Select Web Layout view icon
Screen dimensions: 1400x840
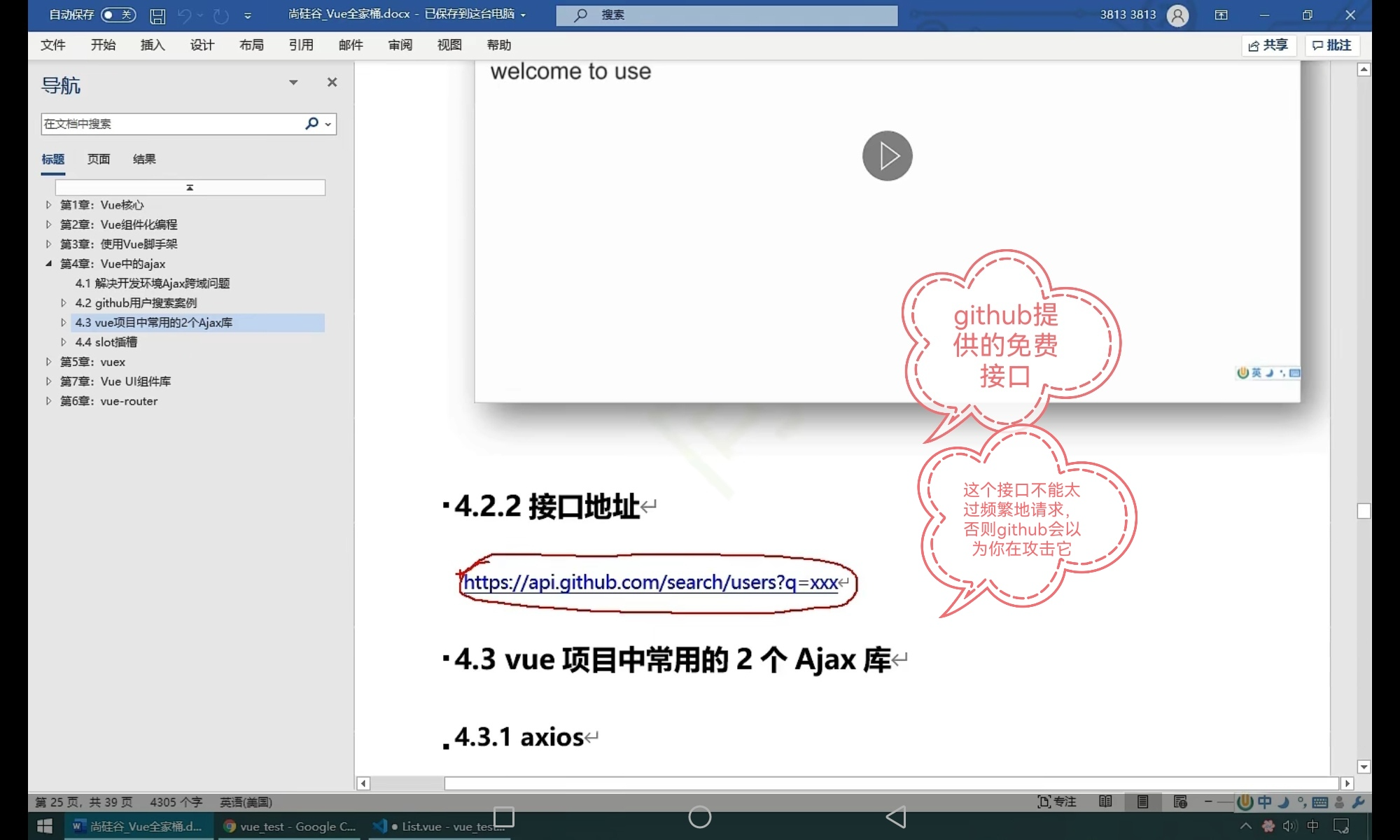tap(1180, 802)
